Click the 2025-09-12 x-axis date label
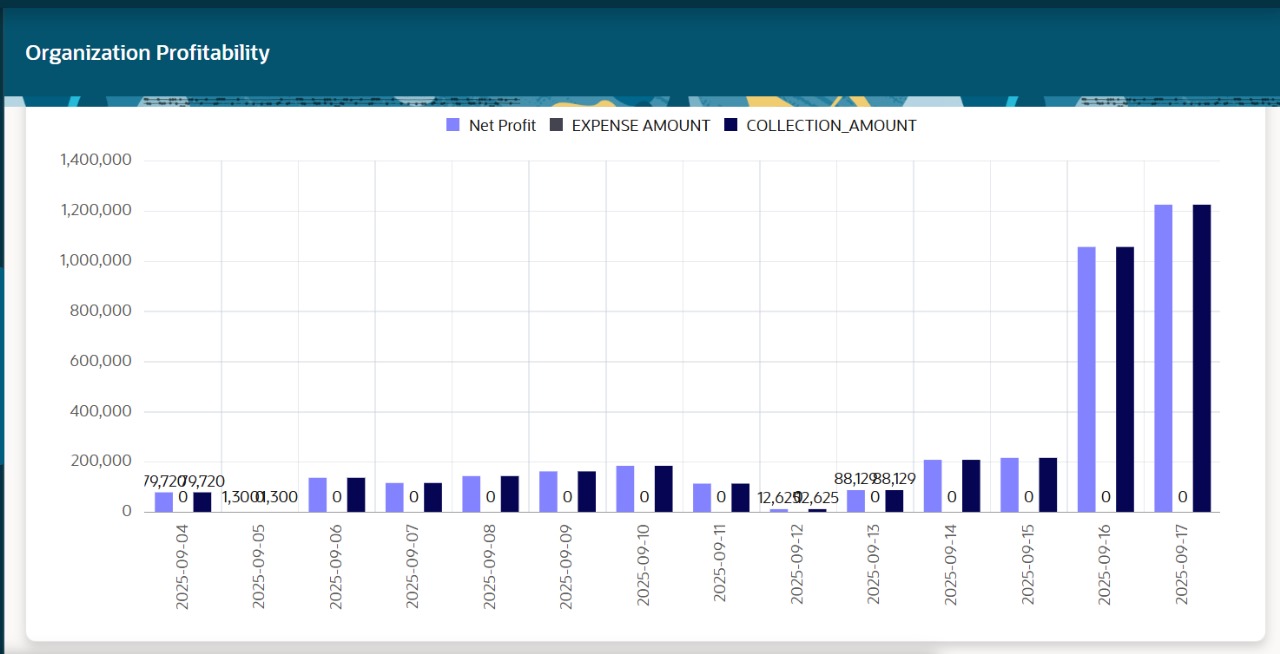This screenshot has height=654, width=1280. click(797, 565)
